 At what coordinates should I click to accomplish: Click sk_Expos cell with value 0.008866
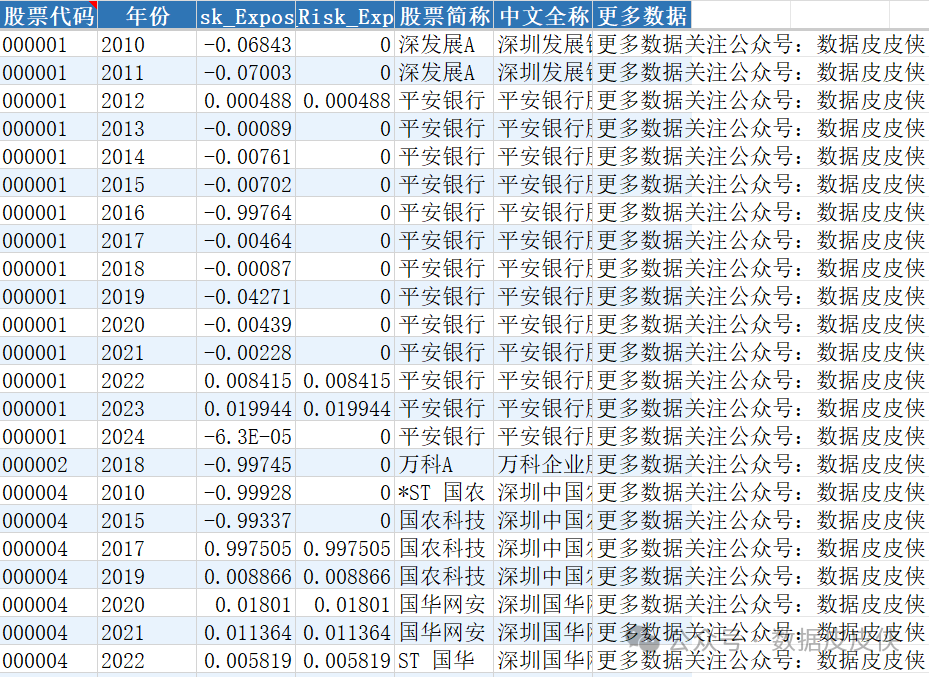(x=246, y=576)
